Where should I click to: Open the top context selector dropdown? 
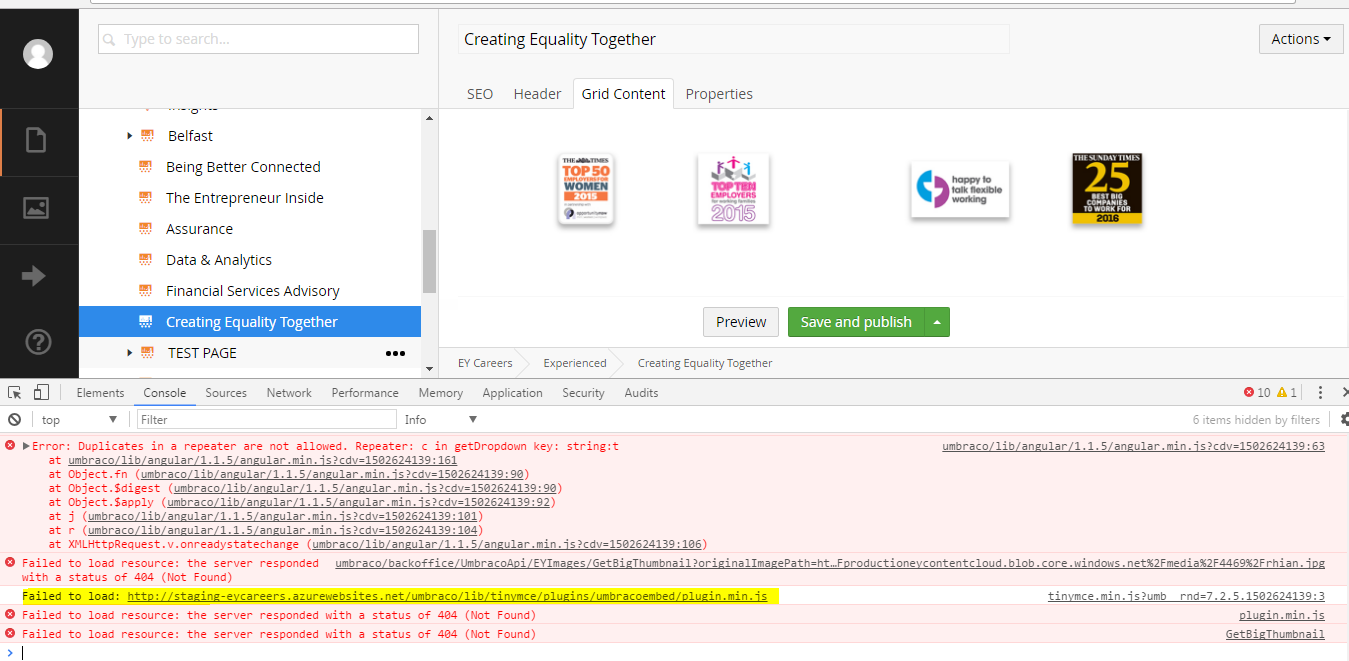[79, 420]
